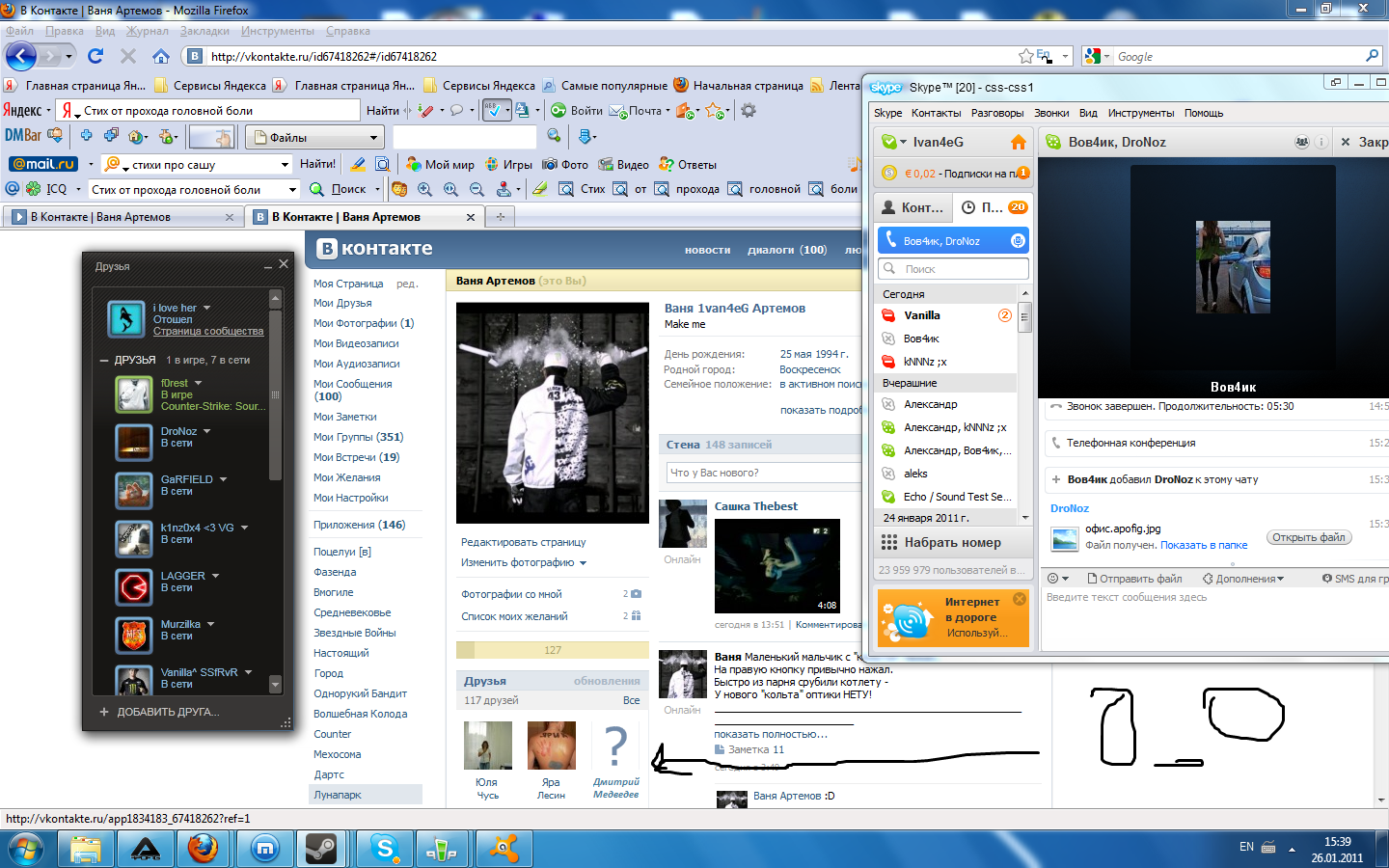Click the info icon in Skype chat header
Screen dimensions: 1389x868
pos(1321,142)
